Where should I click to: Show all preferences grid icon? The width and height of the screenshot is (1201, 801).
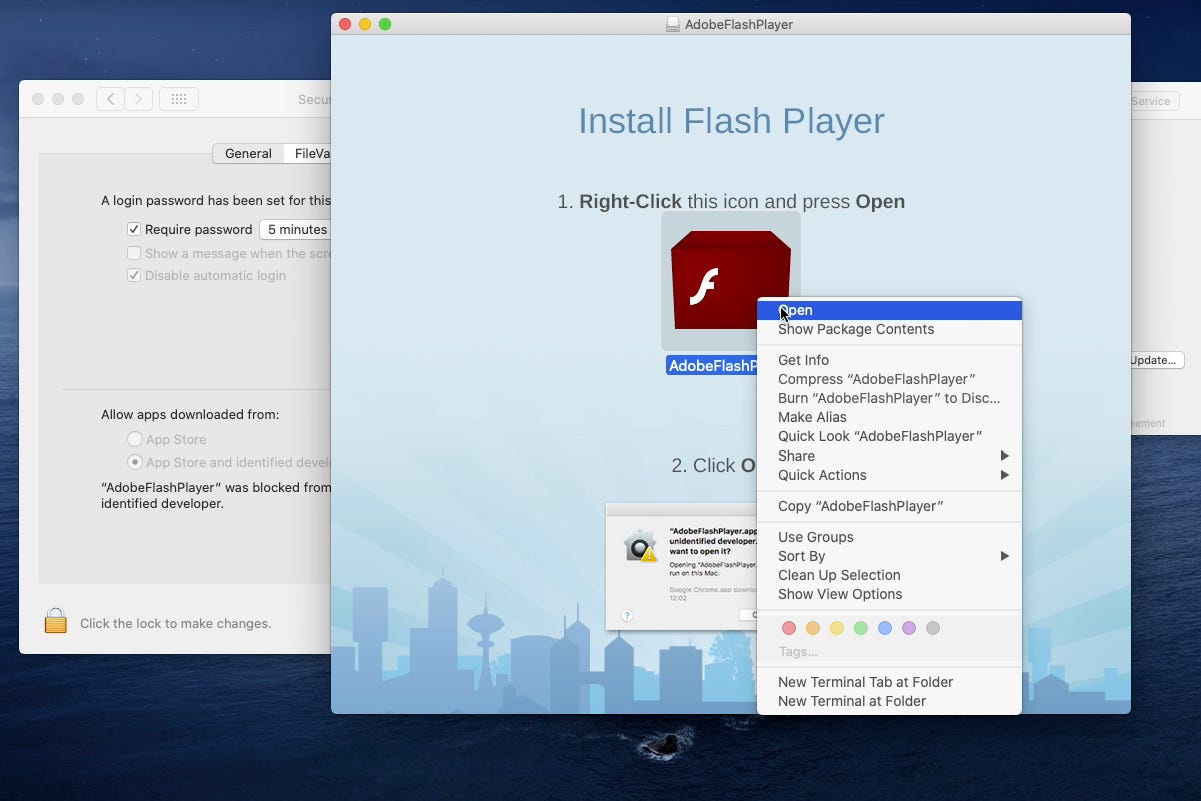179,99
